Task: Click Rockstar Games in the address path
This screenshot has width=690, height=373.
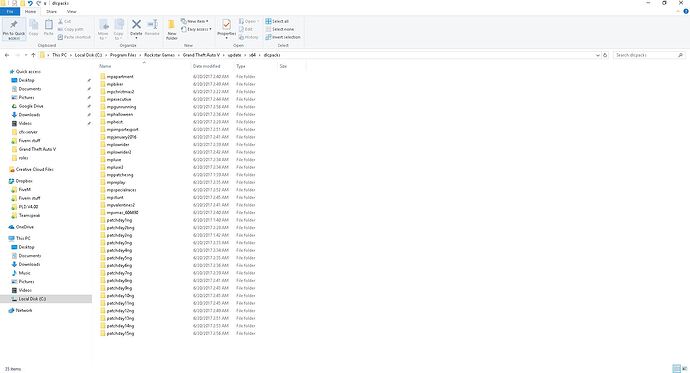Action: (159, 55)
